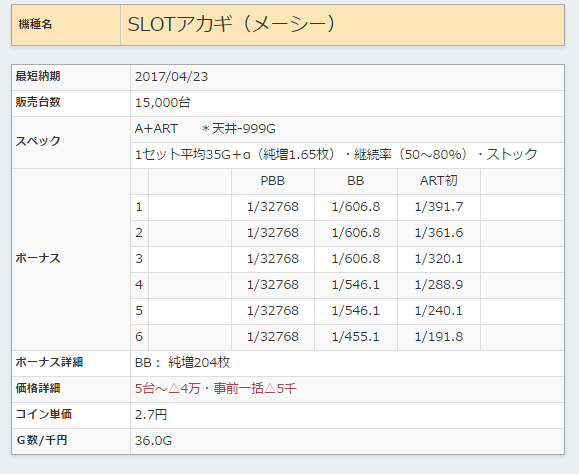The image size is (579, 474).
Task: Click the setting 6 BB value 1/455.1
Action: pyautogui.click(x=356, y=337)
